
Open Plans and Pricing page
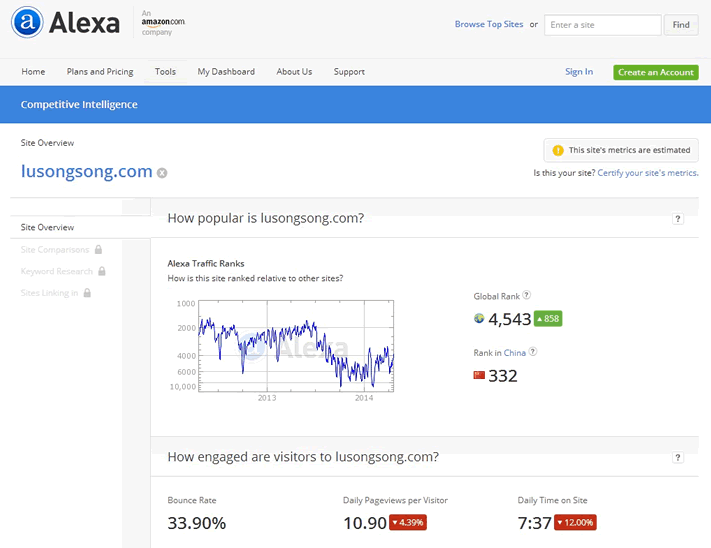[x=100, y=72]
